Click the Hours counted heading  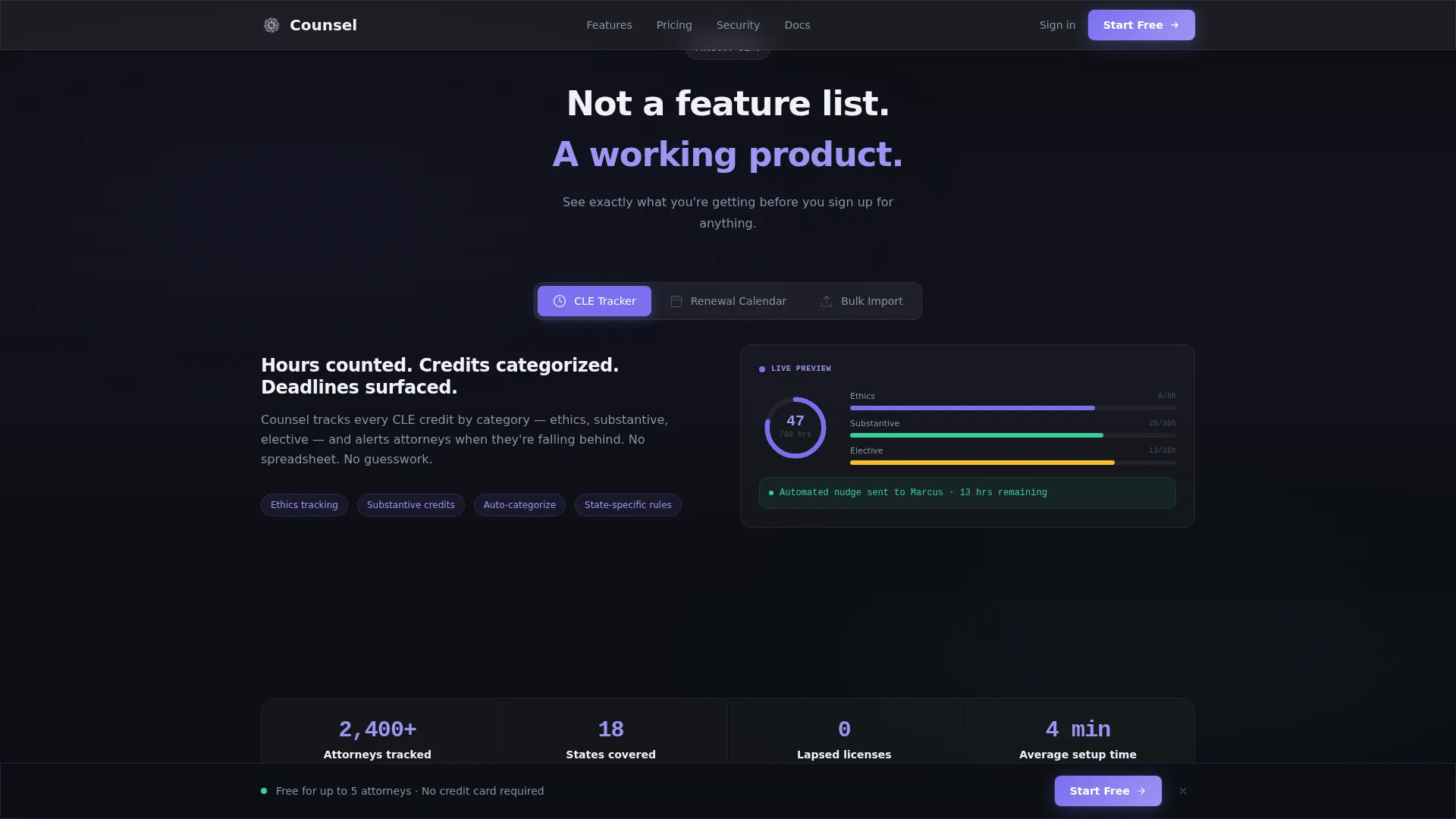click(440, 376)
